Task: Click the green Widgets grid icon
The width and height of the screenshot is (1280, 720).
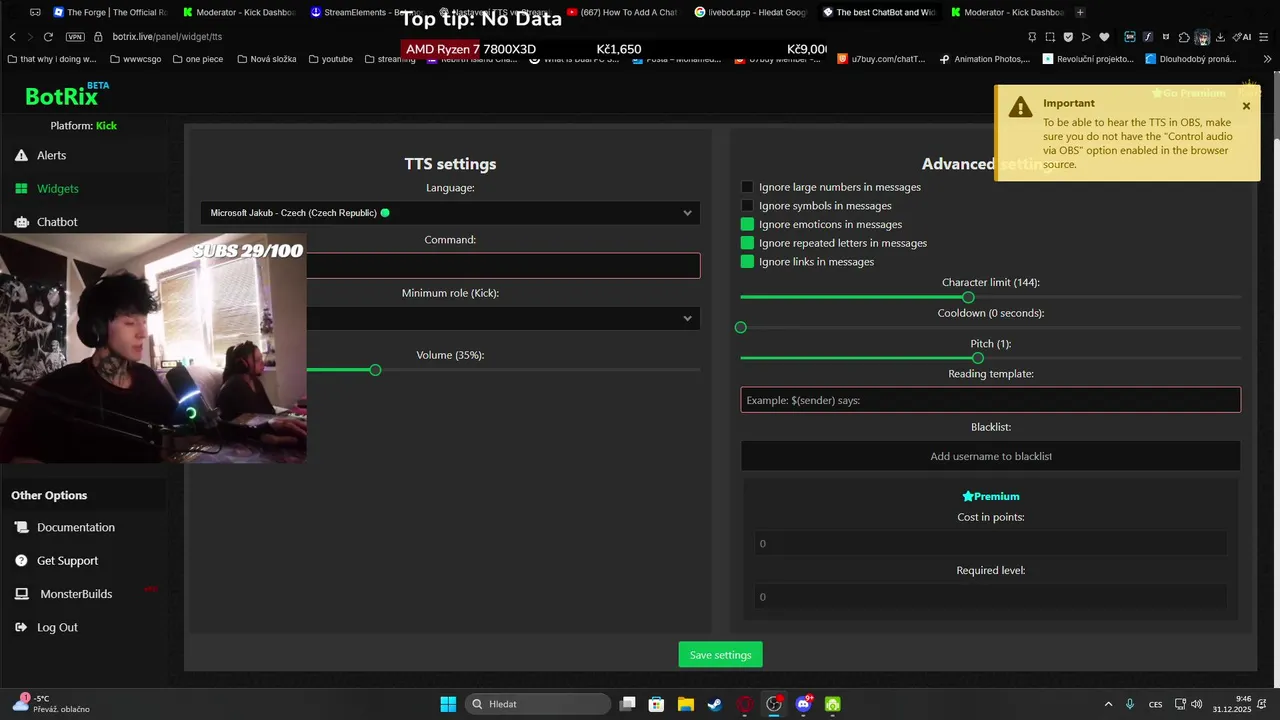Action: point(21,188)
